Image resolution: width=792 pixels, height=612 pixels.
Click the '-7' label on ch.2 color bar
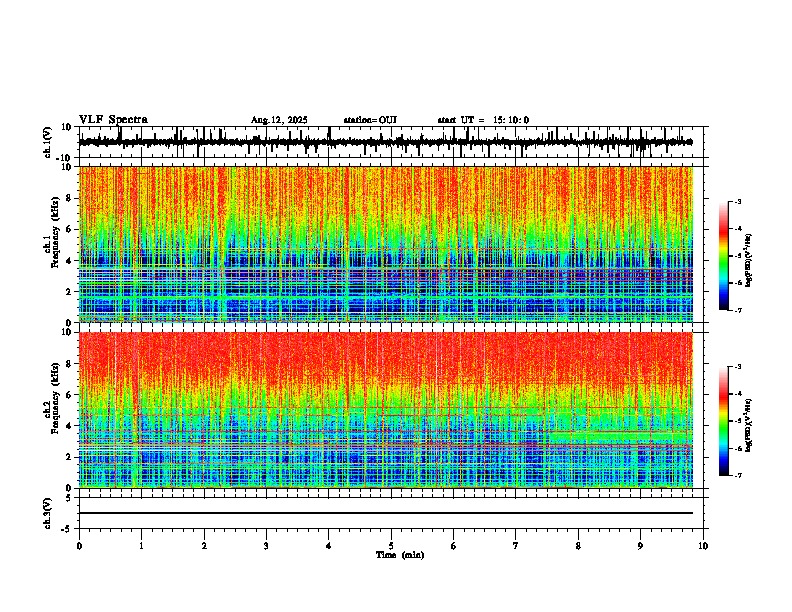coord(737,475)
